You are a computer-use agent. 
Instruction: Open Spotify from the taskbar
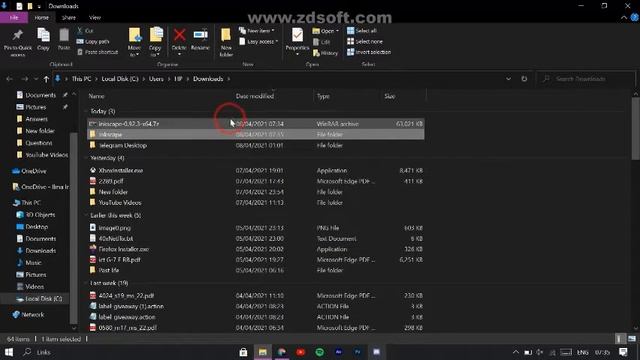(x=320, y=352)
